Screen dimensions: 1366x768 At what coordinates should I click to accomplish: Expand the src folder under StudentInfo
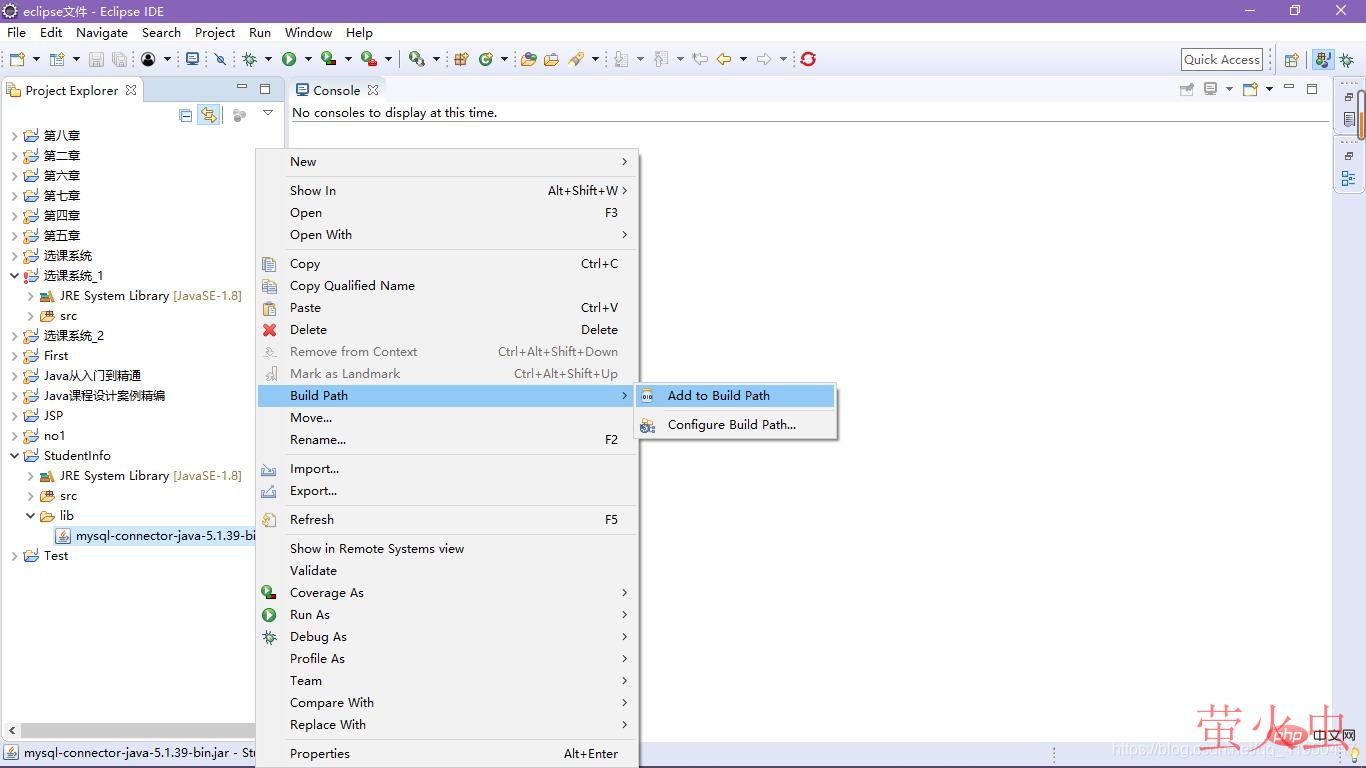click(x=30, y=496)
